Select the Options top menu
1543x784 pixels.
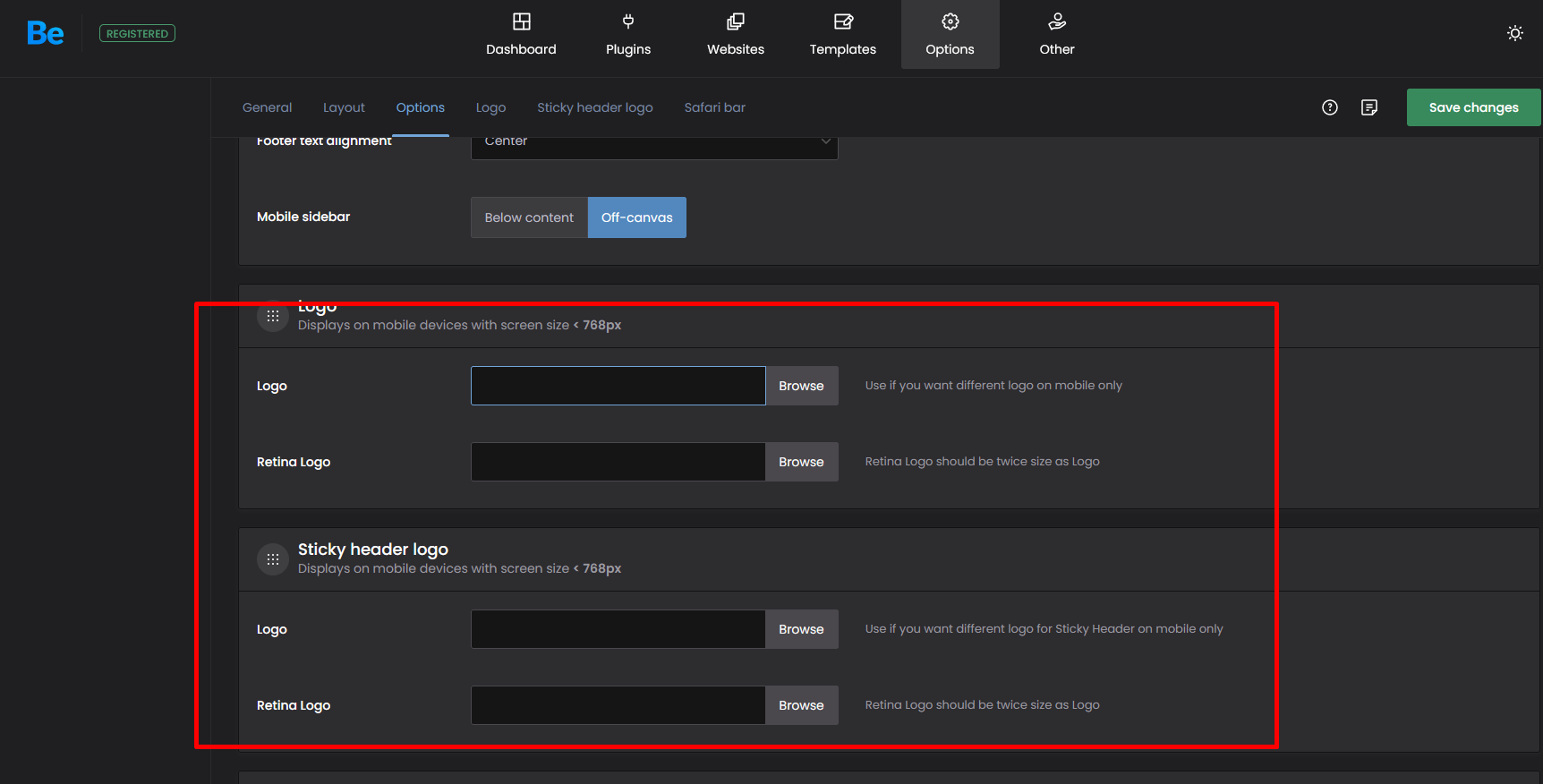coord(951,34)
